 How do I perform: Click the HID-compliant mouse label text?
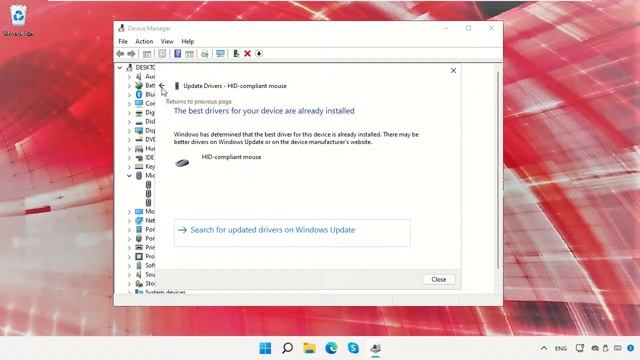coord(231,157)
